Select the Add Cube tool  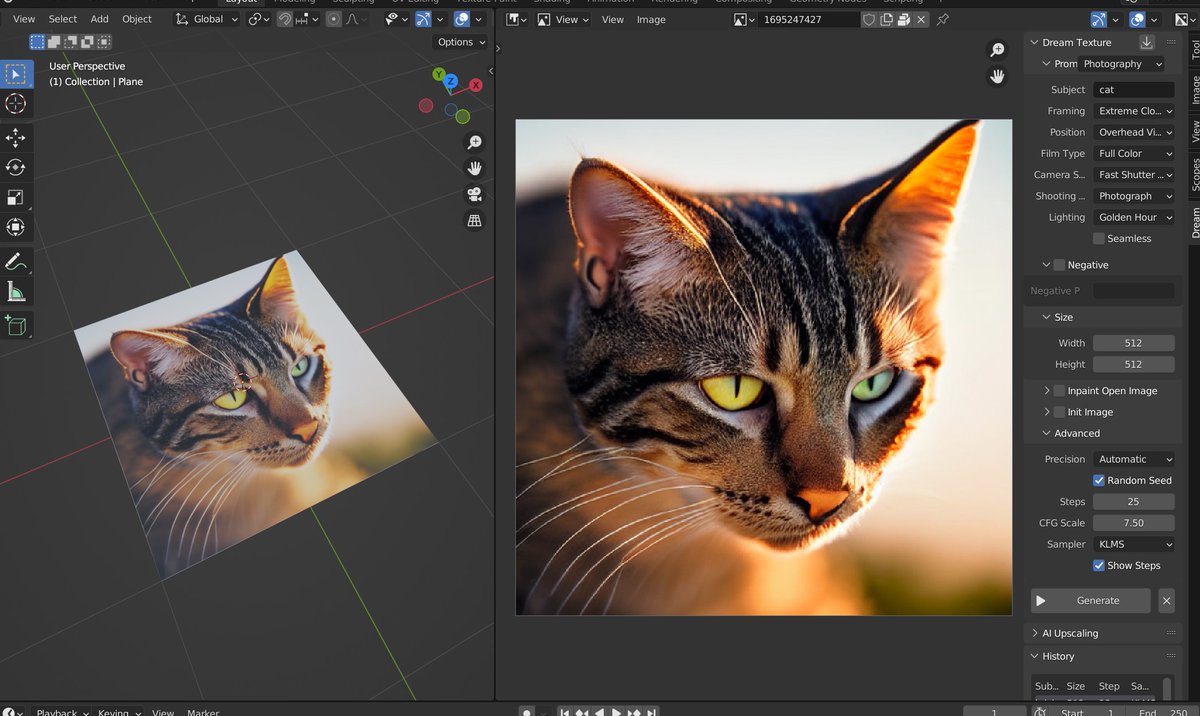(16, 325)
